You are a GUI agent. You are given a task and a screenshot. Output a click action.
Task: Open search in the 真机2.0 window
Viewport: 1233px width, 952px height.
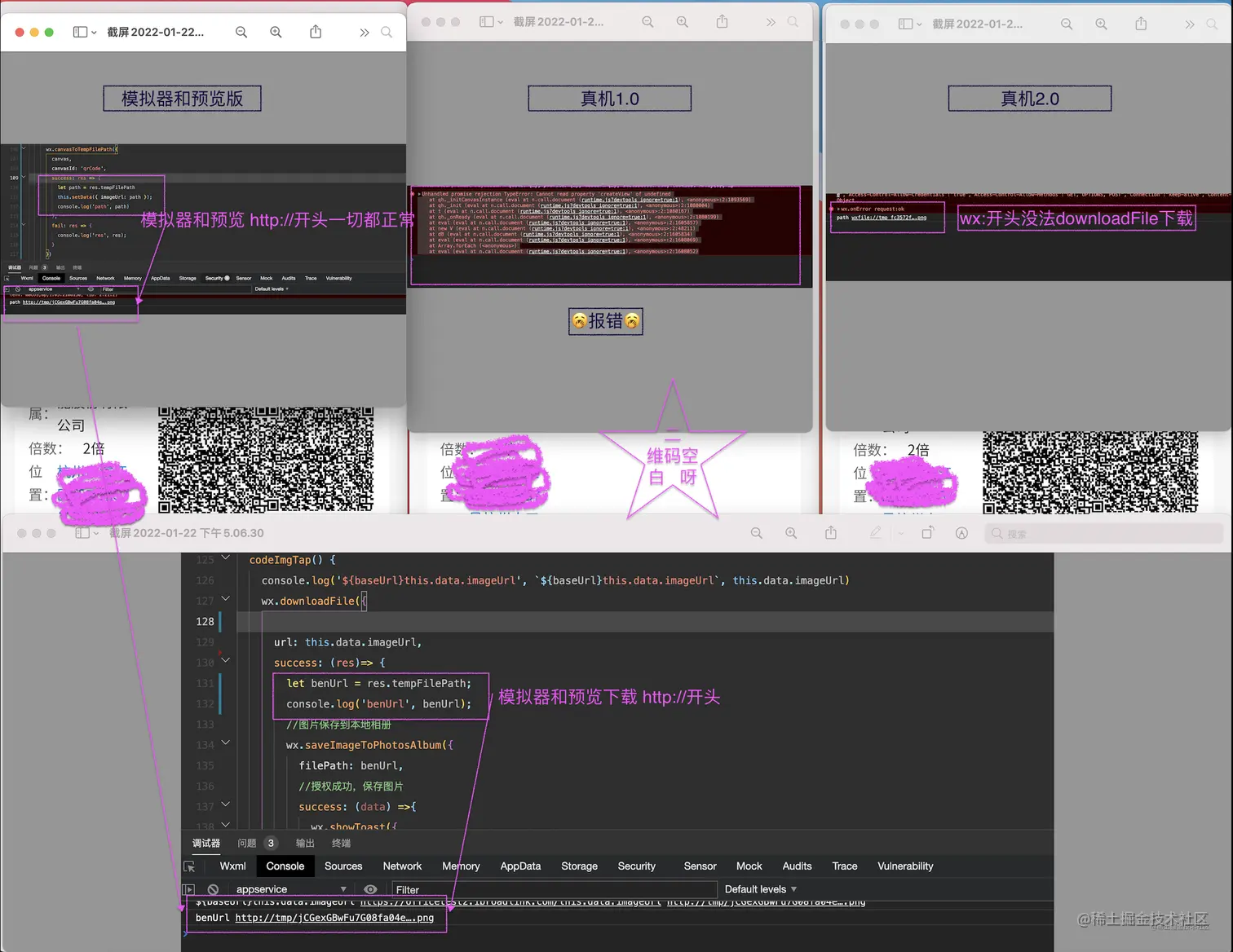[1212, 24]
